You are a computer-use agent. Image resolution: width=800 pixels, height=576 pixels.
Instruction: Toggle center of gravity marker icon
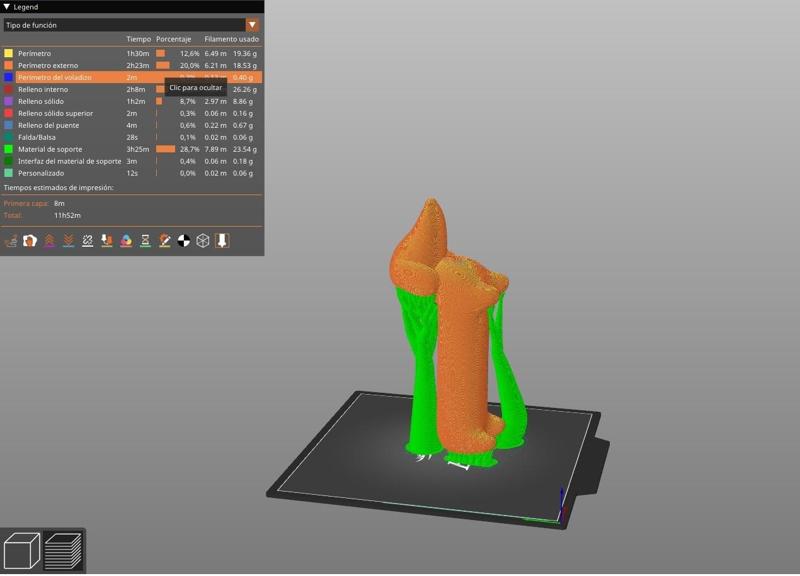184,240
